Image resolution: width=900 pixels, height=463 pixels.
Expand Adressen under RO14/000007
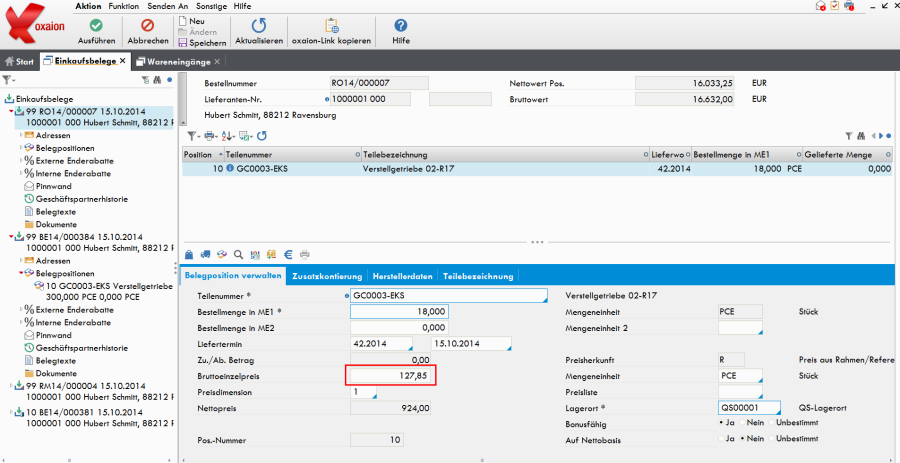(x=21, y=135)
